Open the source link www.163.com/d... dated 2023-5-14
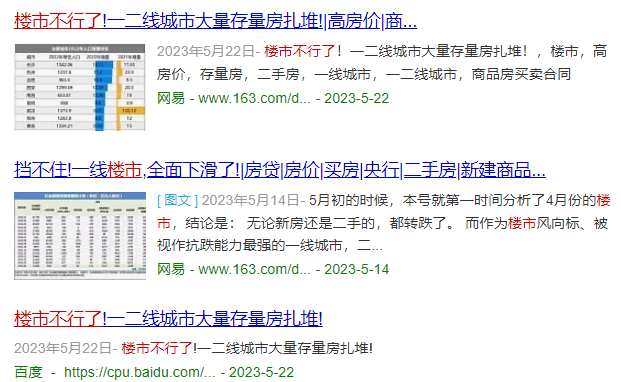Viewport: 621px width, 382px height. [x=254, y=269]
